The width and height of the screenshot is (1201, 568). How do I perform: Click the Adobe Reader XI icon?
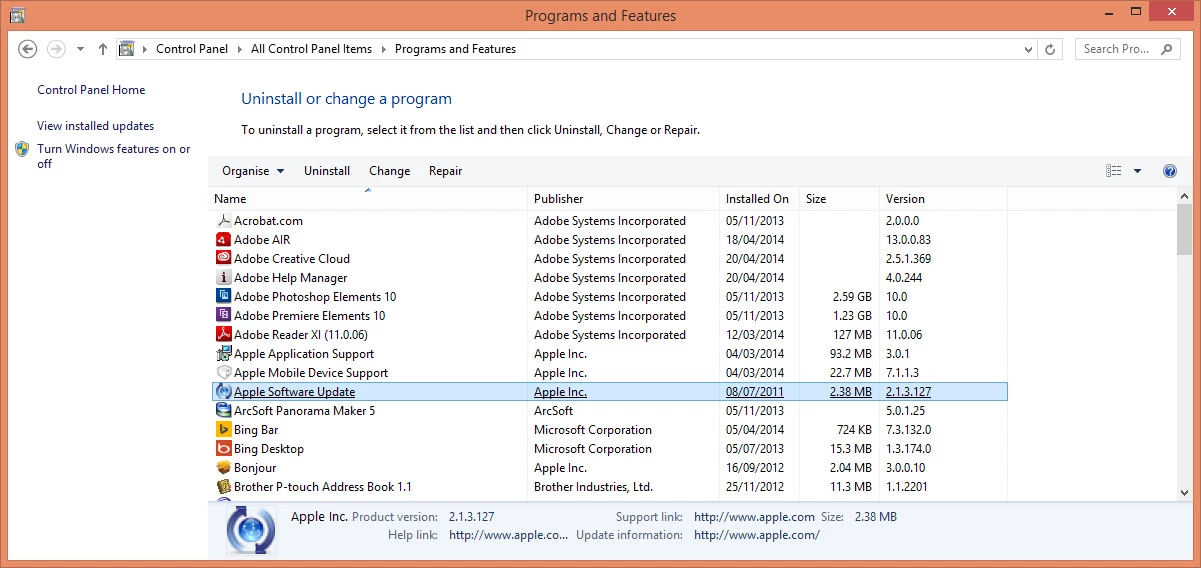(x=224, y=335)
